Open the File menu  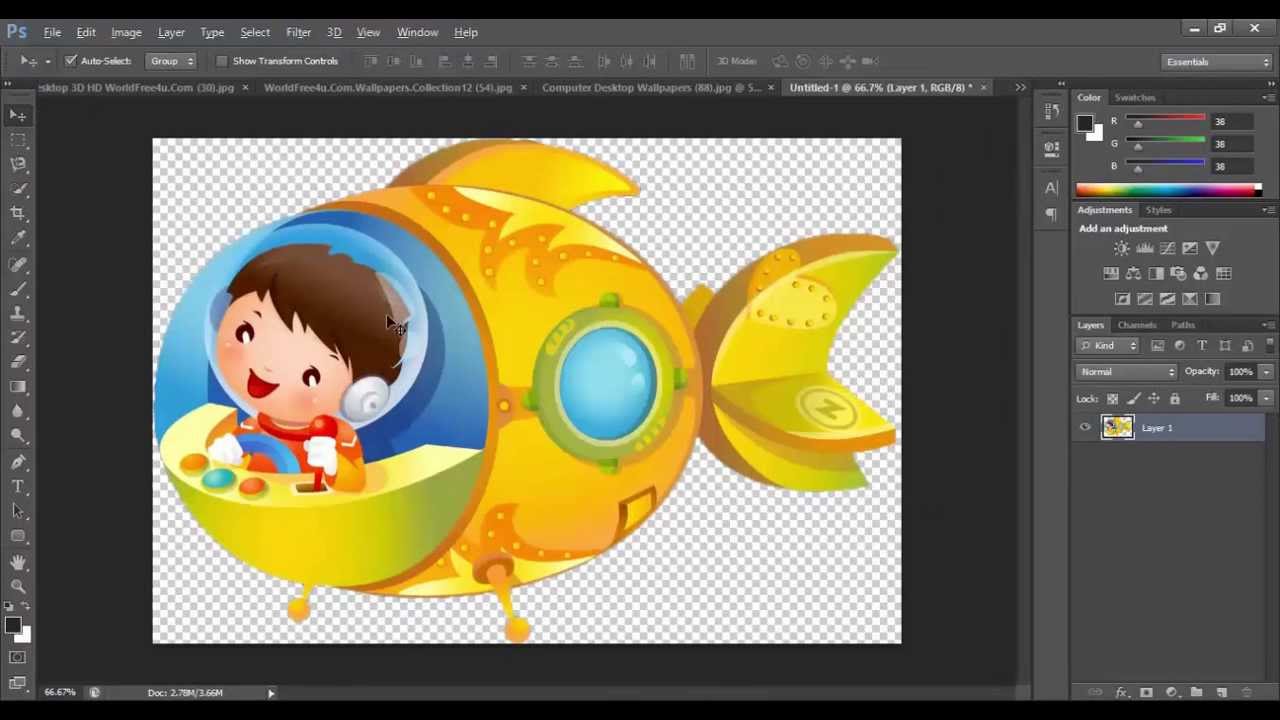click(52, 32)
